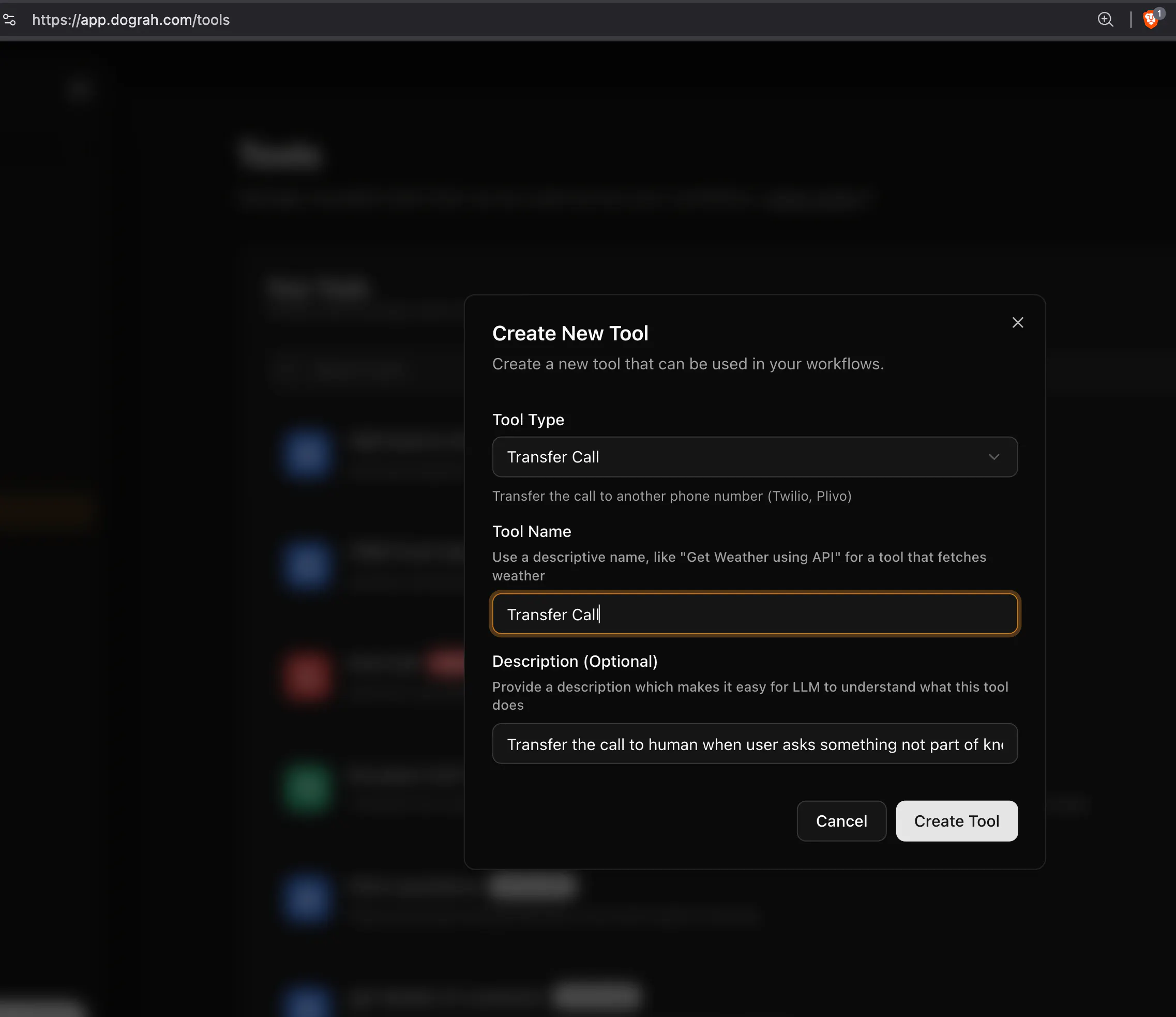The height and width of the screenshot is (1017, 1176).
Task: Click the Create Tool button
Action: click(x=956, y=820)
